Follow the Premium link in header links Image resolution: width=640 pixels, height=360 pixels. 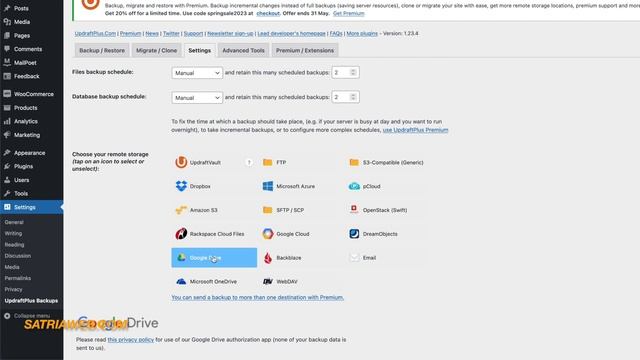pyautogui.click(x=131, y=33)
